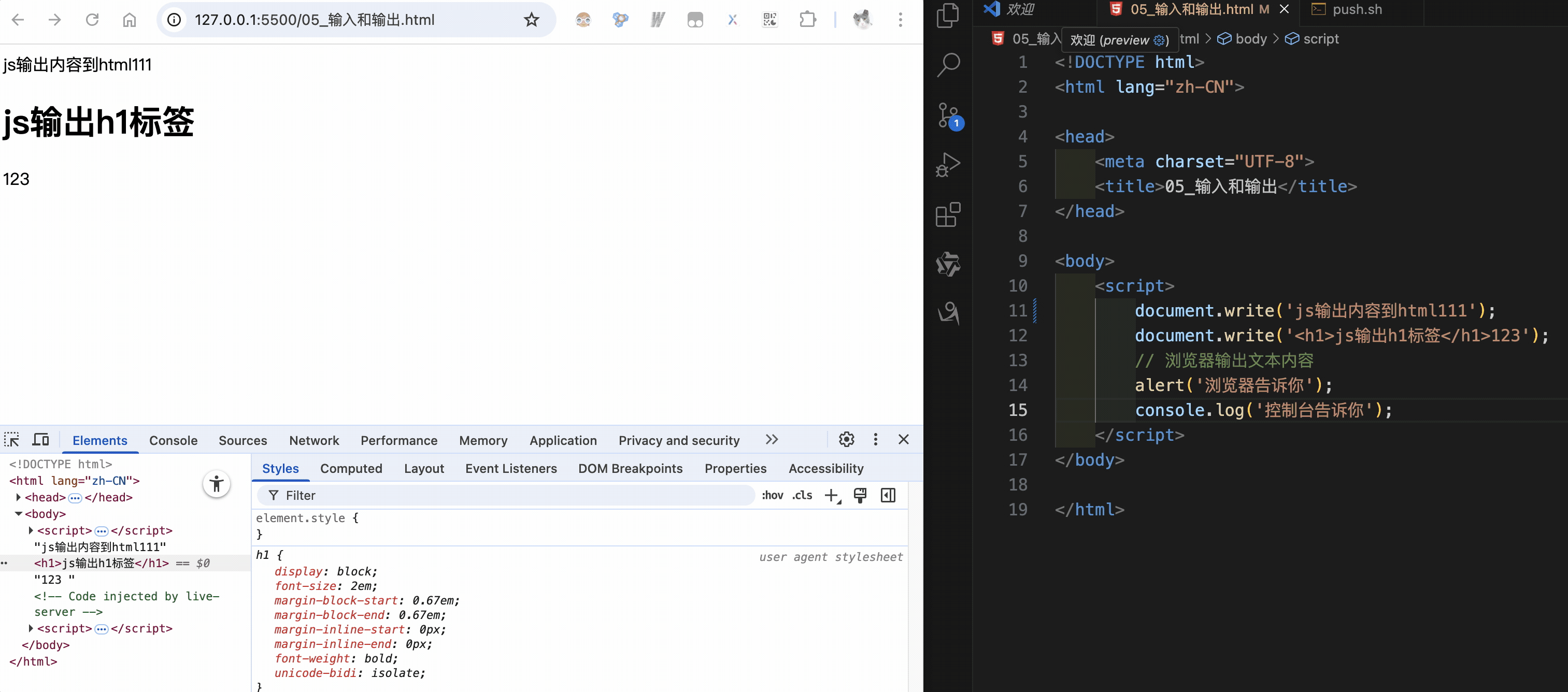Toggle :hov element state panel
1568x692 pixels.
[772, 495]
